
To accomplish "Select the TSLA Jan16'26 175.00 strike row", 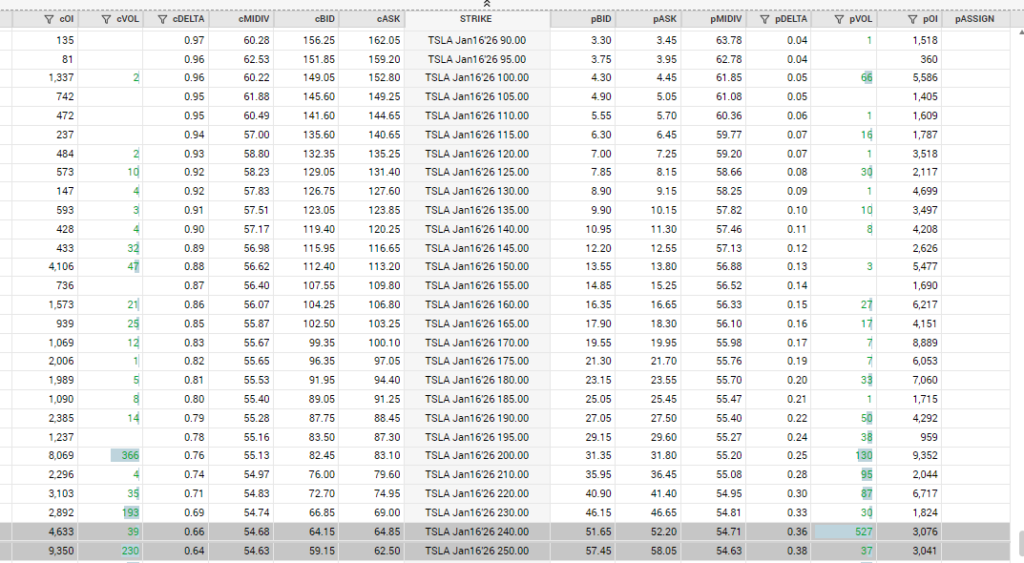I will [477, 361].
